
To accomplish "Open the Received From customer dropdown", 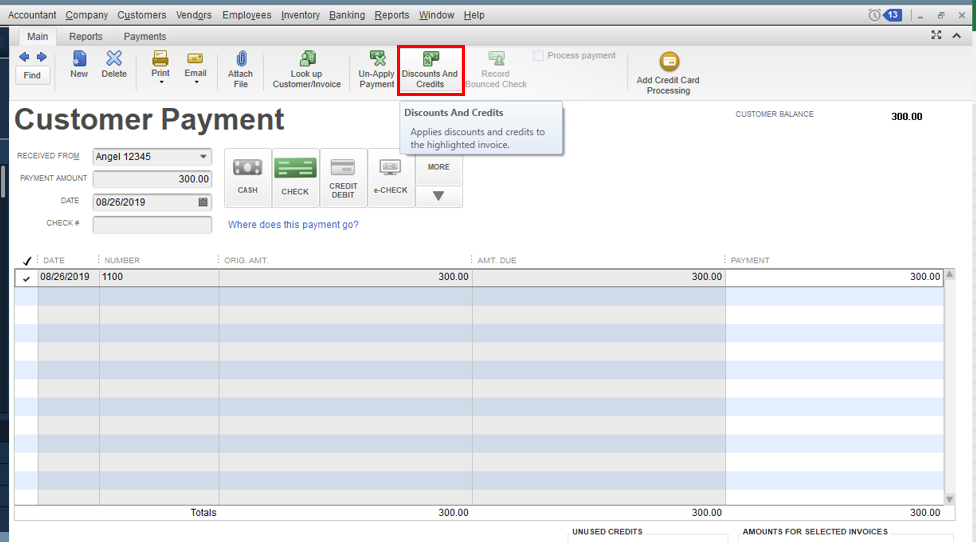I will tap(203, 157).
